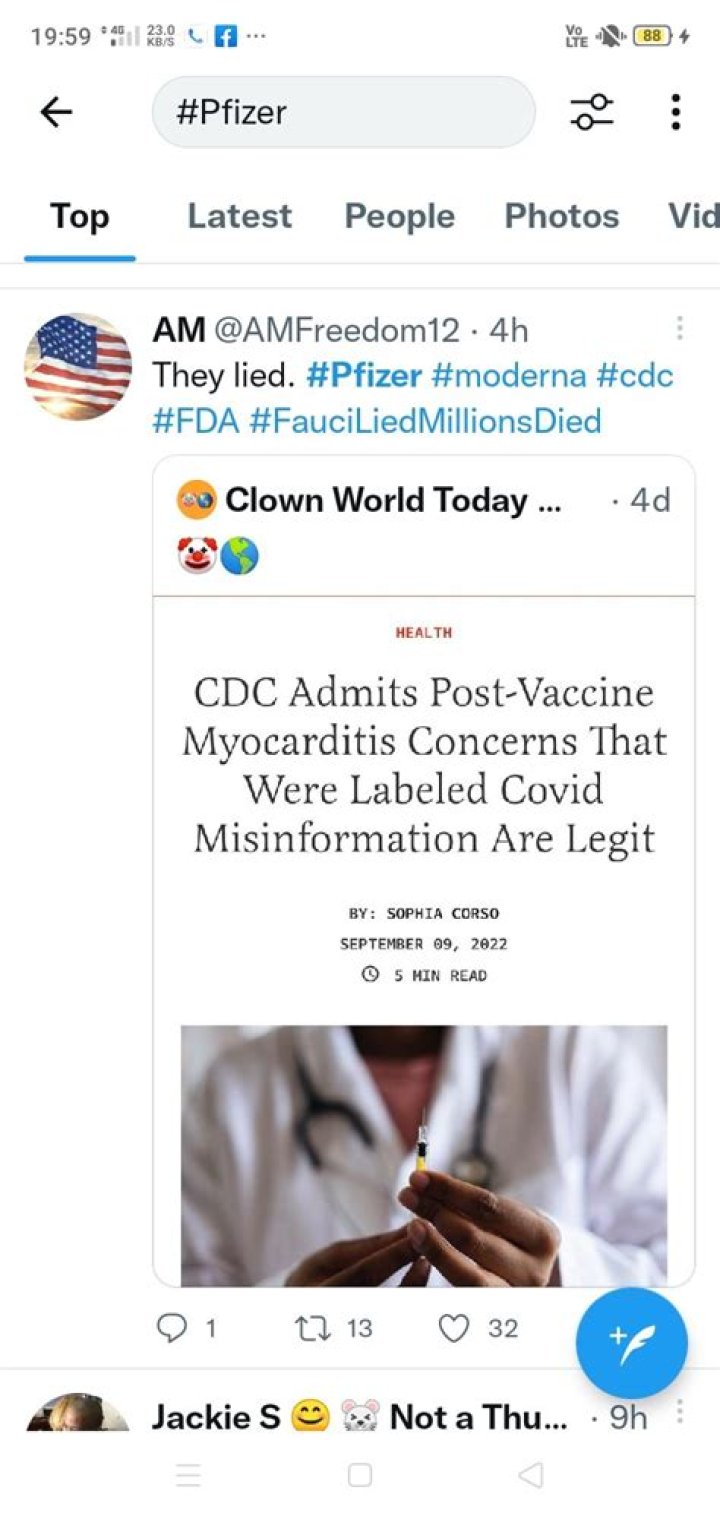Select the Top tab
This screenshot has width=720, height=1519.
coord(80,216)
